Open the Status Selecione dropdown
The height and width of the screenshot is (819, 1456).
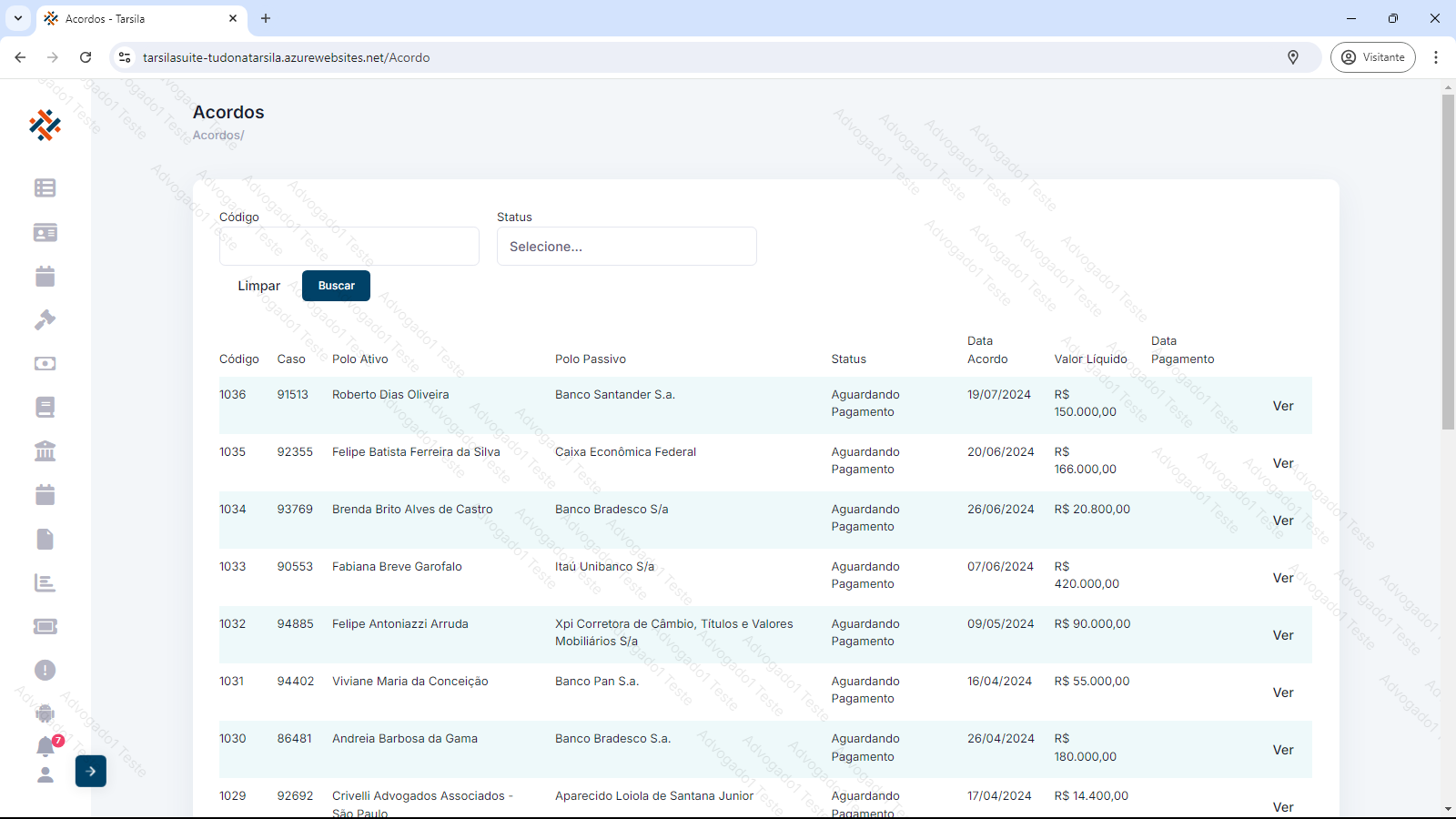(626, 247)
